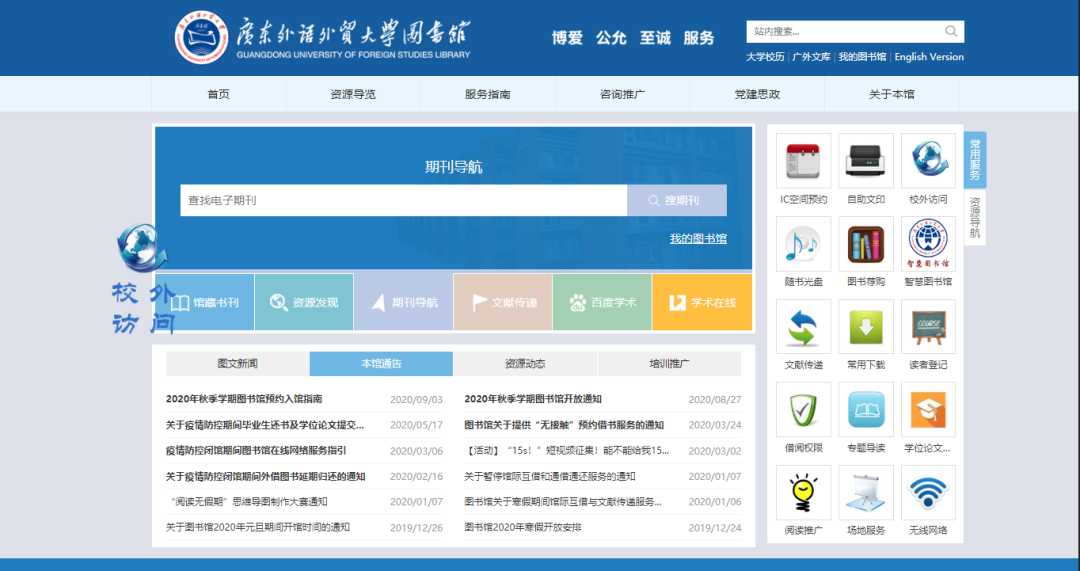Open the IC空间预约 calendar icon

pyautogui.click(x=803, y=161)
